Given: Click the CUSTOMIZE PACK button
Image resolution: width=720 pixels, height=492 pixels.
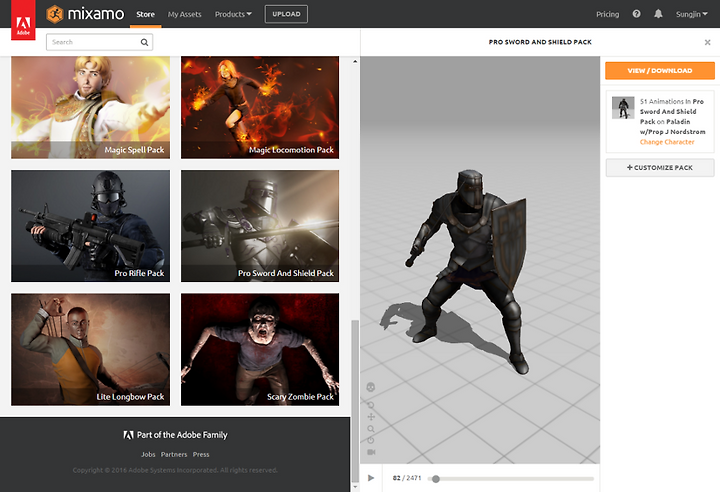Looking at the screenshot, I should point(660,168).
